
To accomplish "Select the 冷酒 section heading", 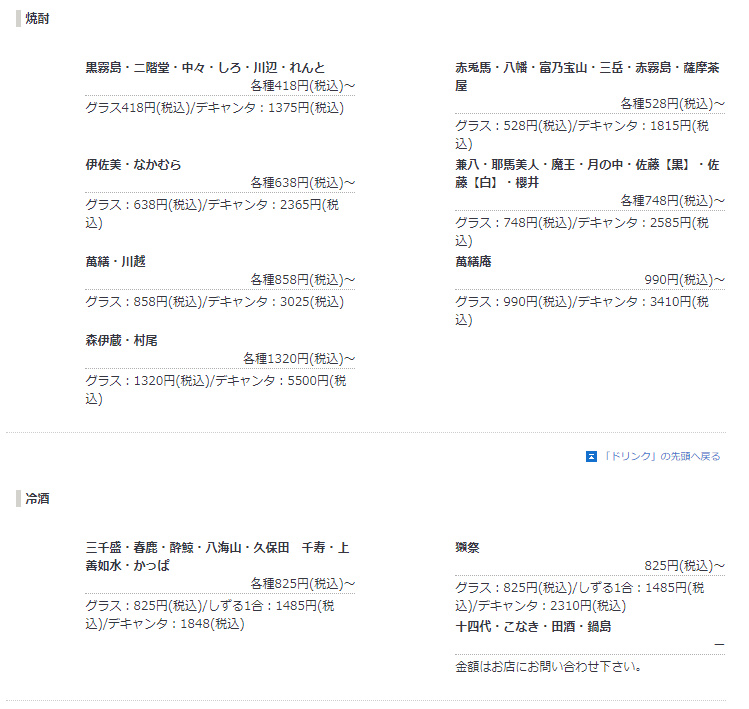I will 39,498.
